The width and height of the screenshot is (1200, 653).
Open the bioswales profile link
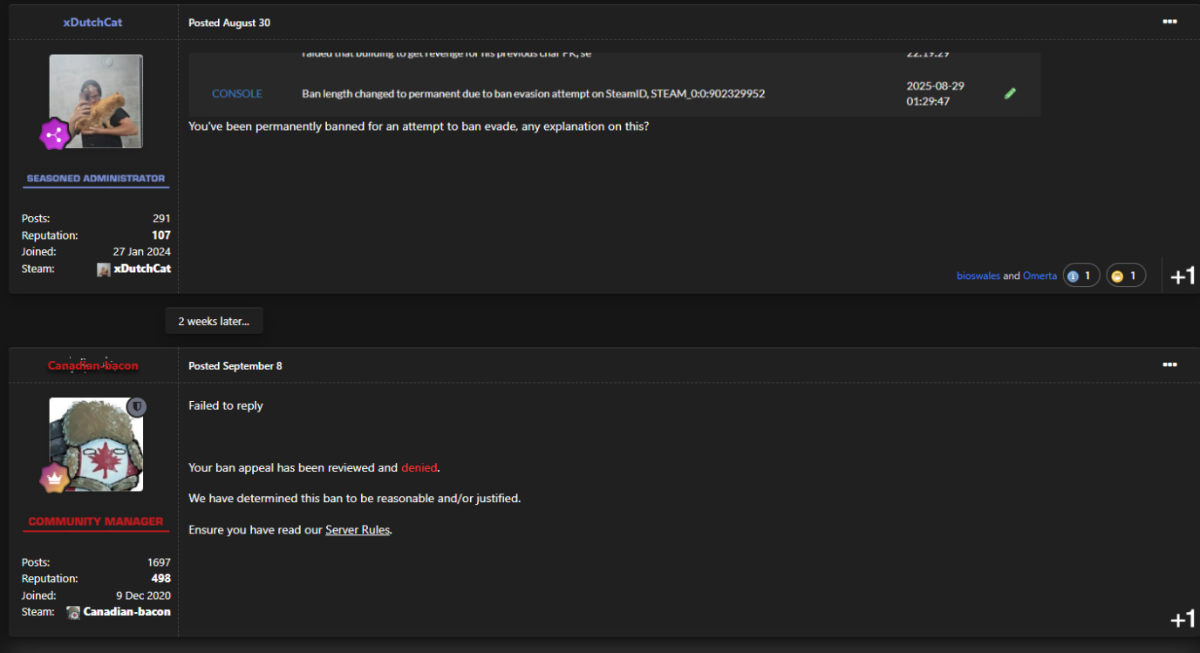[x=978, y=276]
